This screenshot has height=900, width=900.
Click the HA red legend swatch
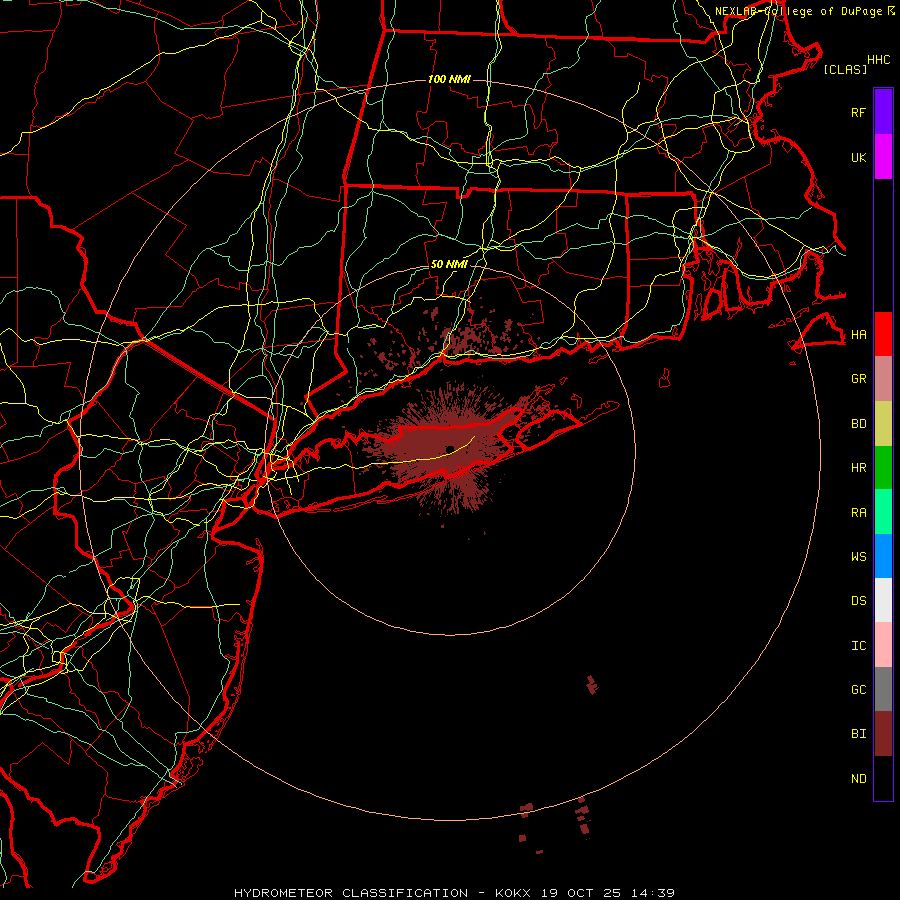click(x=883, y=334)
